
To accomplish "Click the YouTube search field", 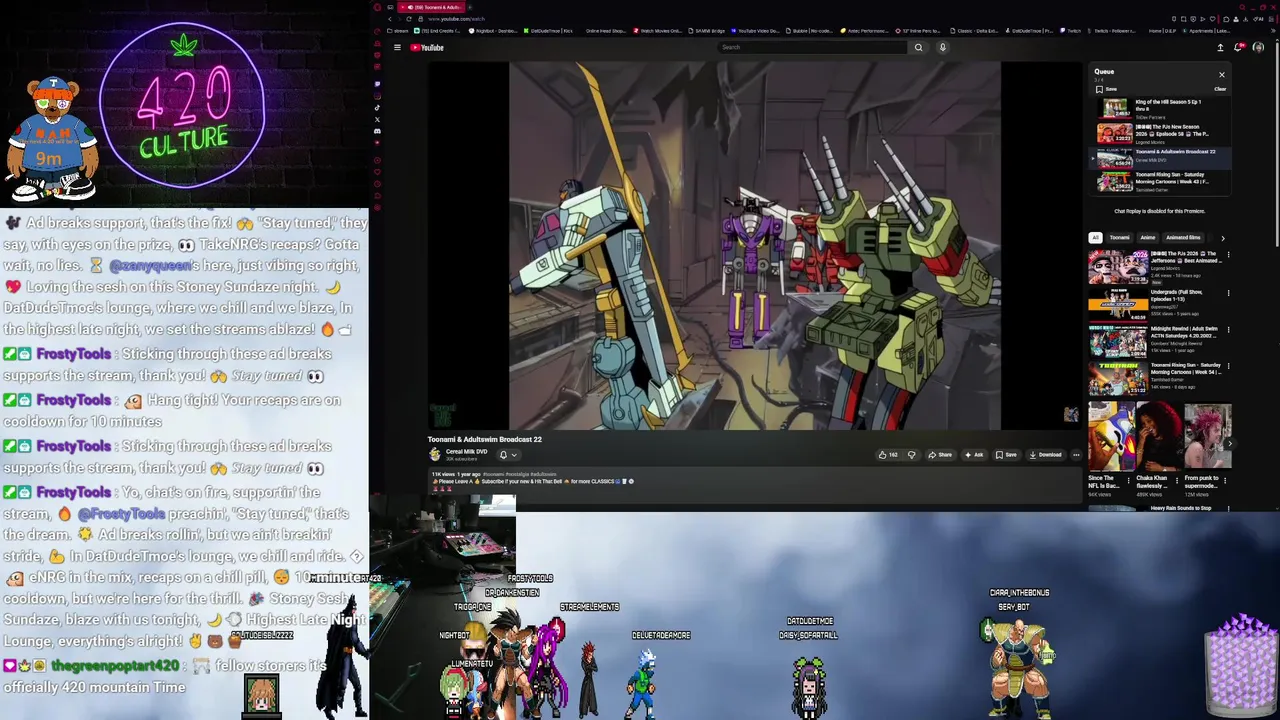I will (x=812, y=47).
